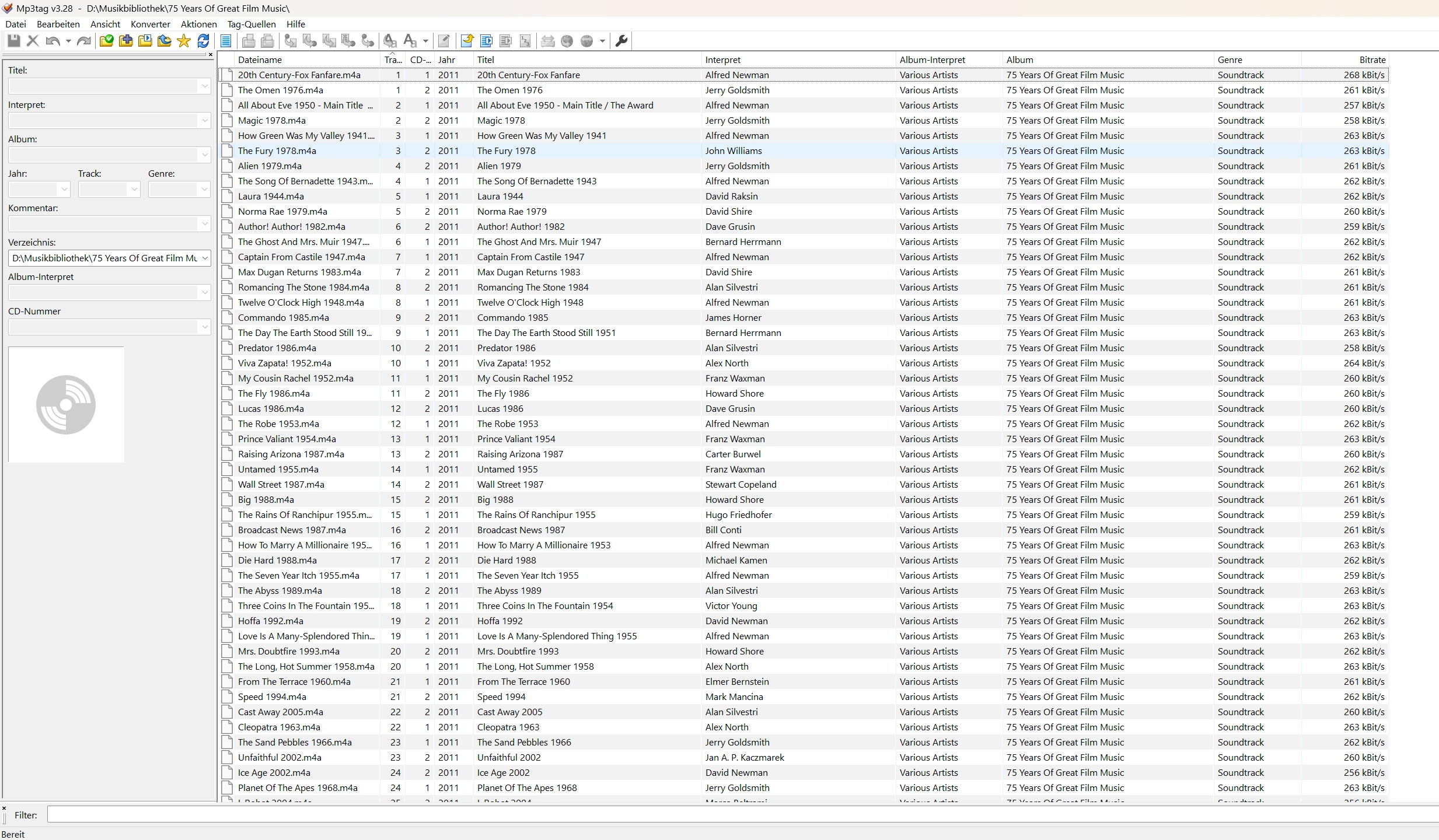Open Favorite directories star icon
This screenshot has width=1439, height=840.
coord(184,41)
